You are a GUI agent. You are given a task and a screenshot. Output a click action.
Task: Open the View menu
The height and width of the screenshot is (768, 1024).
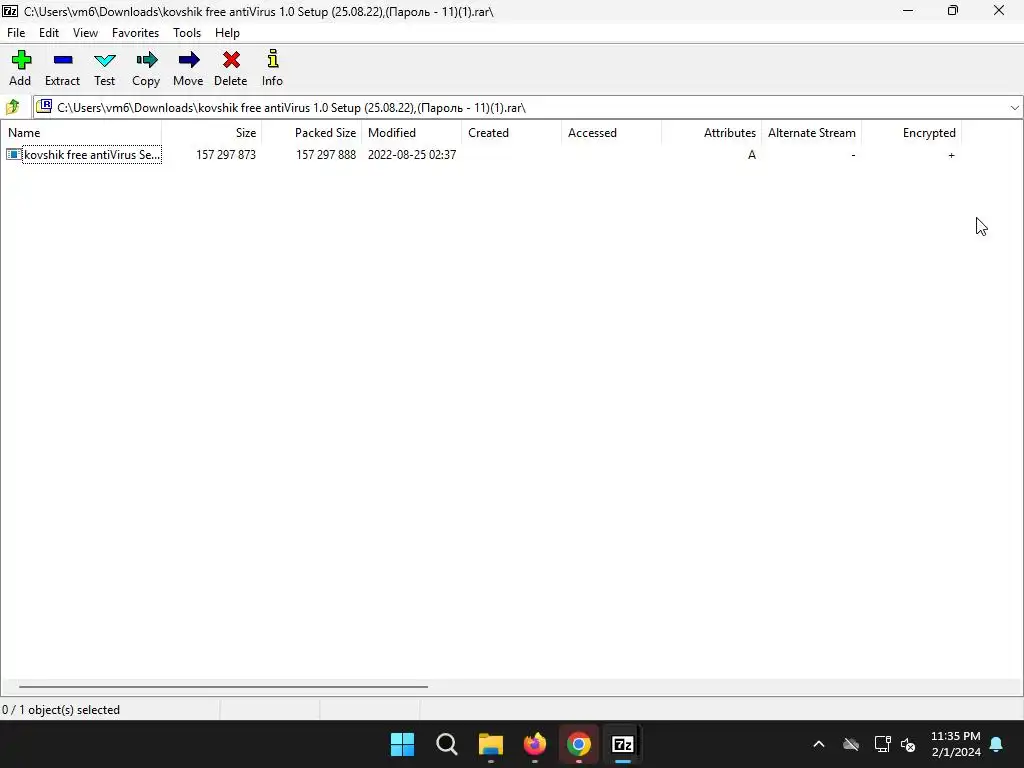[x=86, y=33]
